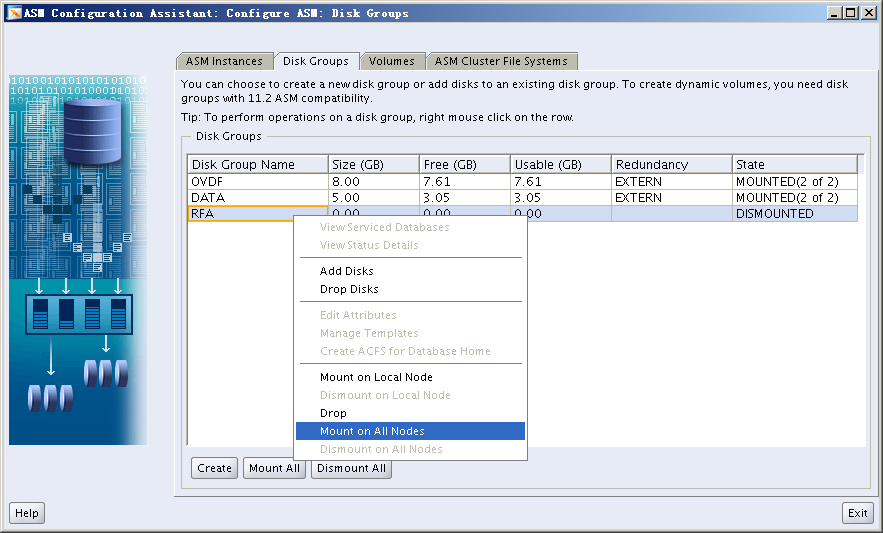The width and height of the screenshot is (883, 533).
Task: Click the Mount All button
Action: [x=274, y=468]
